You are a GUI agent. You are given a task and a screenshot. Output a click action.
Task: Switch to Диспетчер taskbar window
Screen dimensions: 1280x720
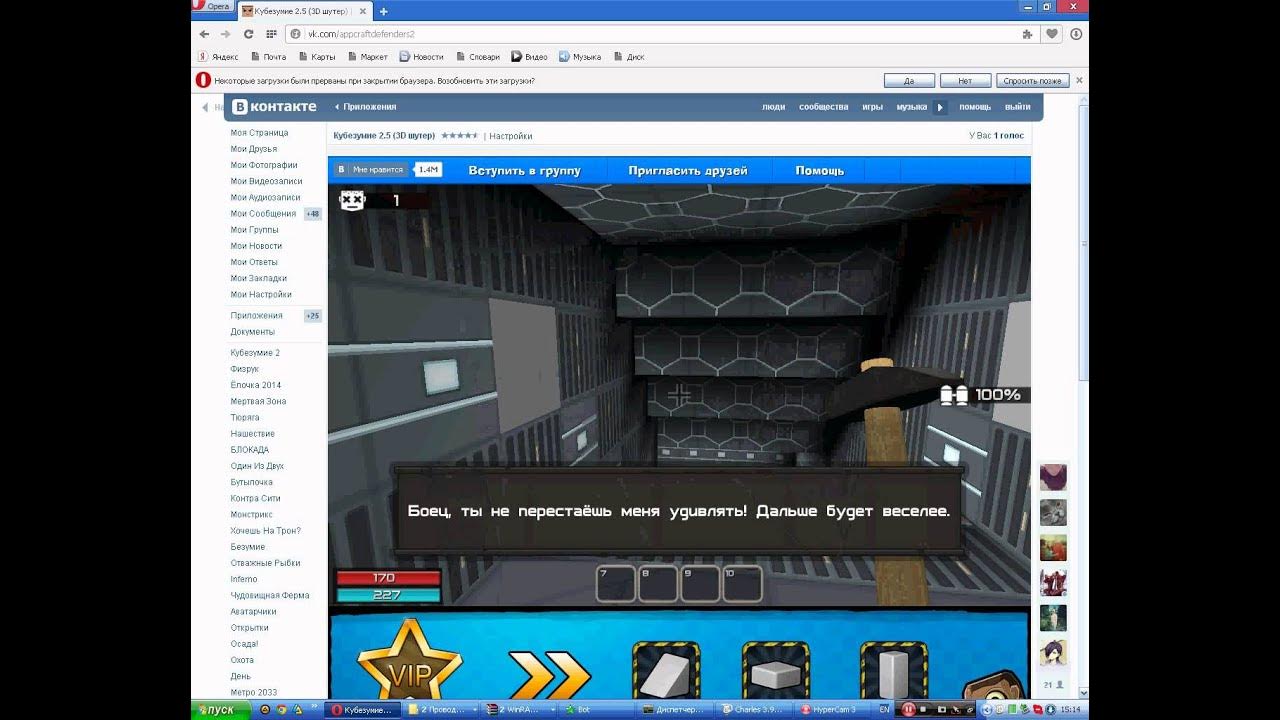675,710
